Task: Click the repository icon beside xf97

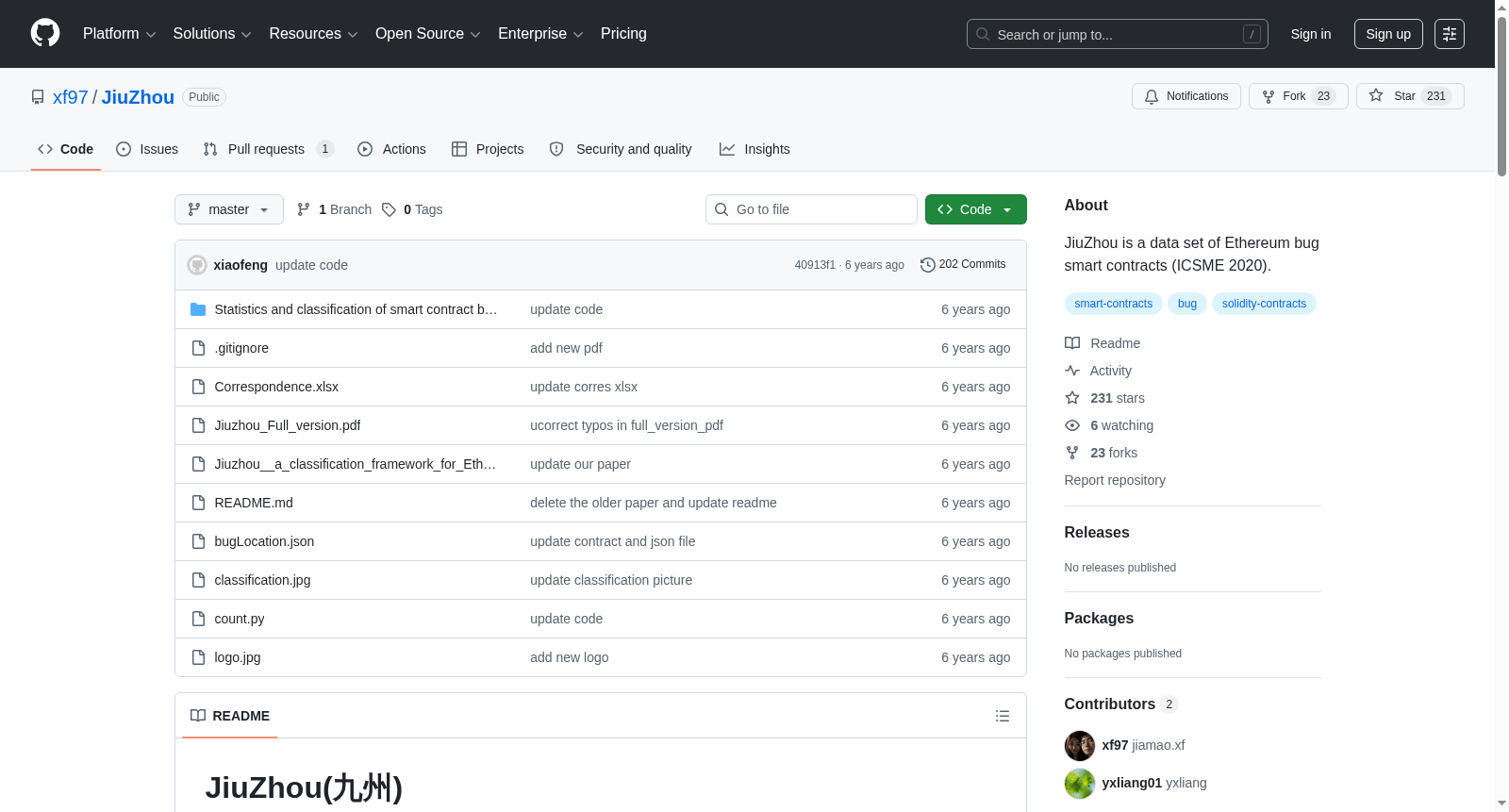Action: tap(38, 97)
